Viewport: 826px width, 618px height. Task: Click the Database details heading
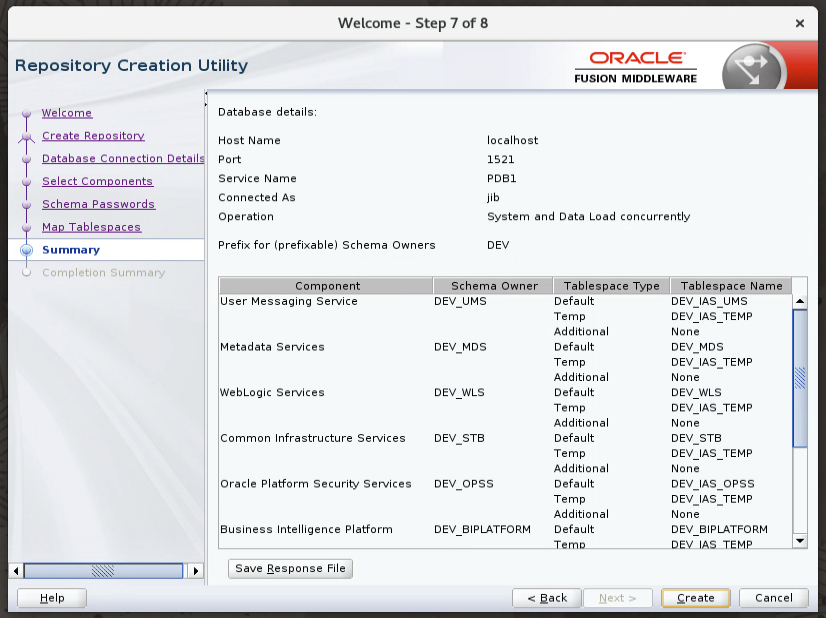tap(268, 112)
